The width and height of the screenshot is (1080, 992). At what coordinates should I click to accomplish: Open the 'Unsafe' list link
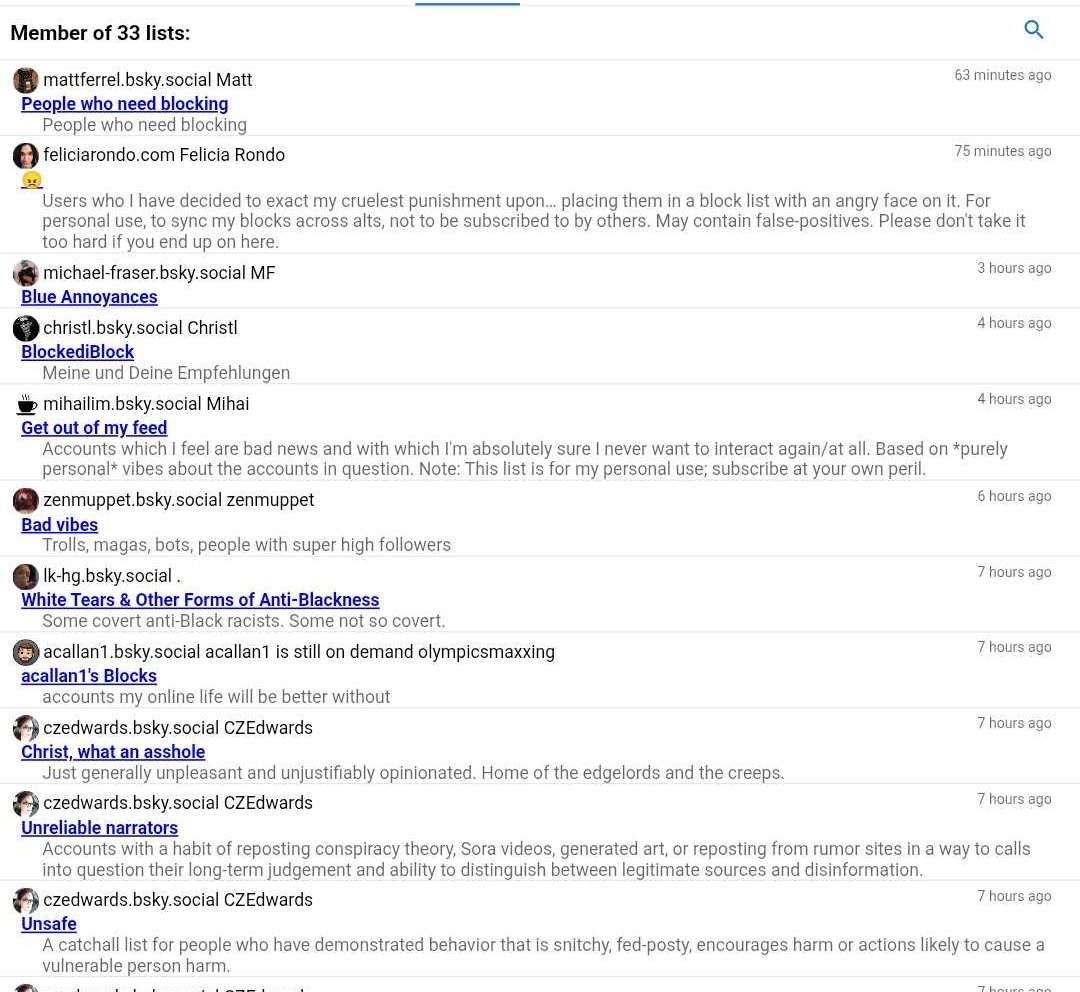[x=49, y=924]
